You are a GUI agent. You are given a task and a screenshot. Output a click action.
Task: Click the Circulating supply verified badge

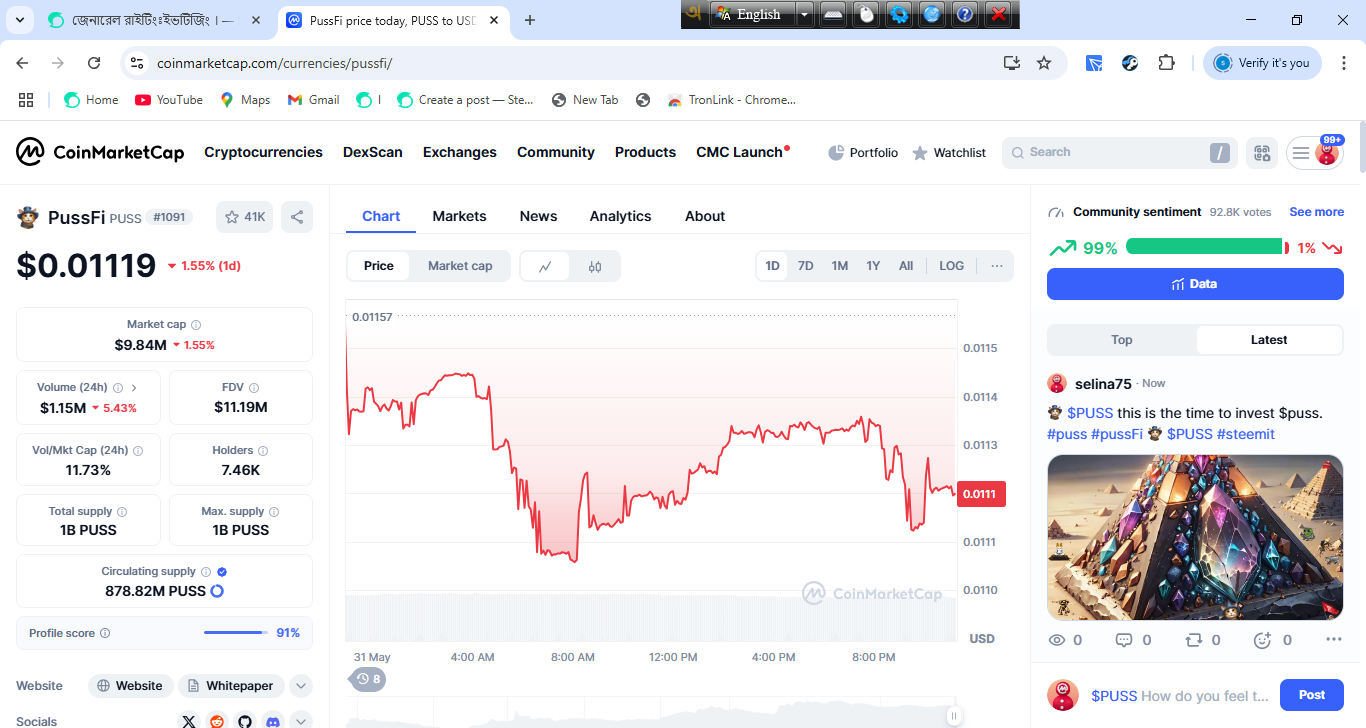(222, 572)
